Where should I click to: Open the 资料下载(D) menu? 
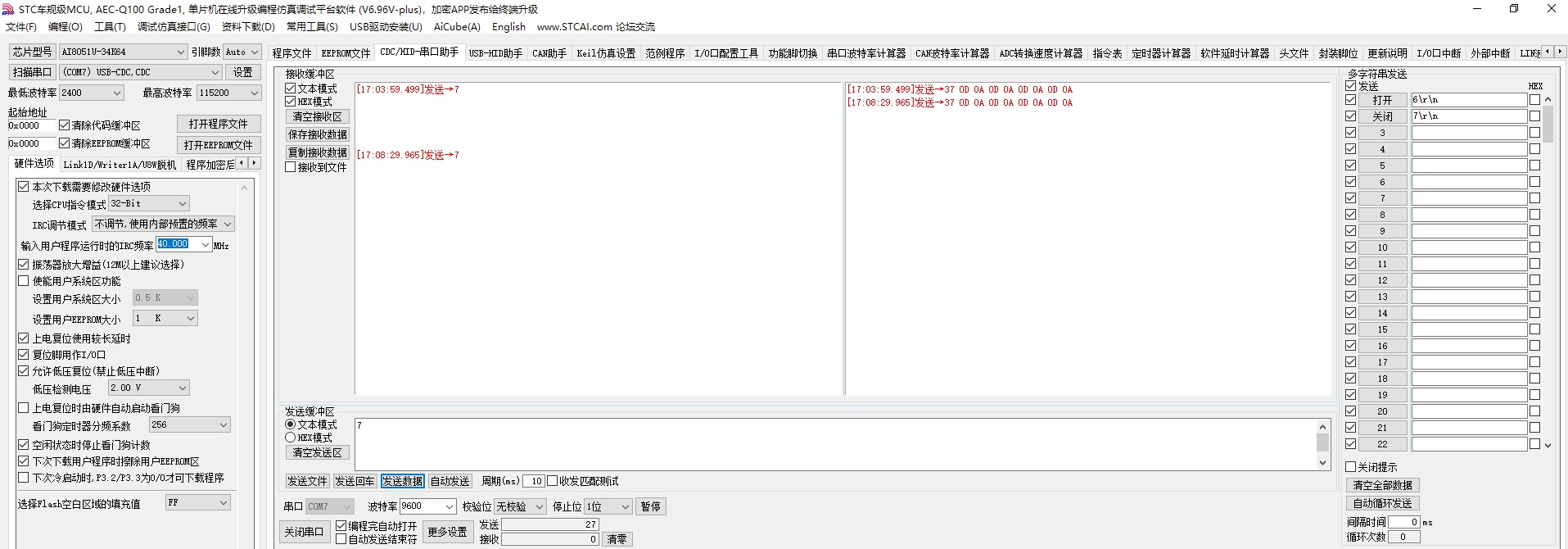click(x=248, y=27)
